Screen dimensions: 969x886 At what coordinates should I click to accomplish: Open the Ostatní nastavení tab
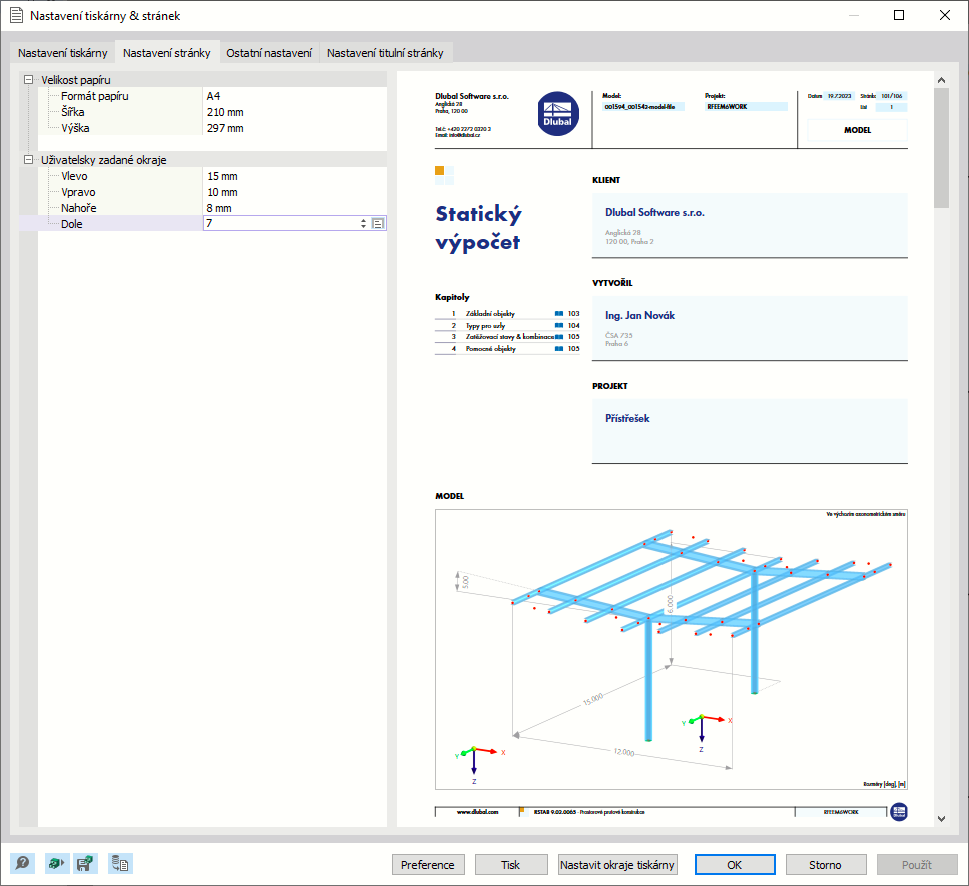pos(269,53)
